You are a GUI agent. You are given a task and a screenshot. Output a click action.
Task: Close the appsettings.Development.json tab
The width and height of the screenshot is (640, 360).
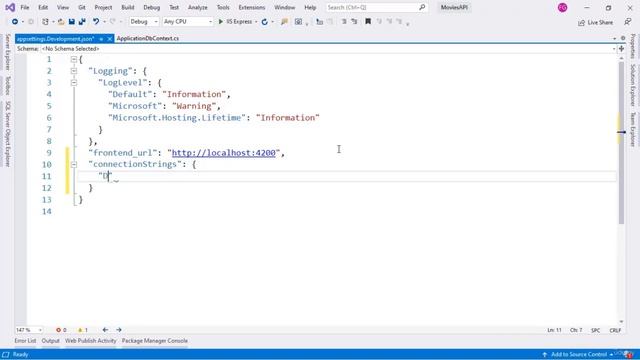[x=109, y=39]
